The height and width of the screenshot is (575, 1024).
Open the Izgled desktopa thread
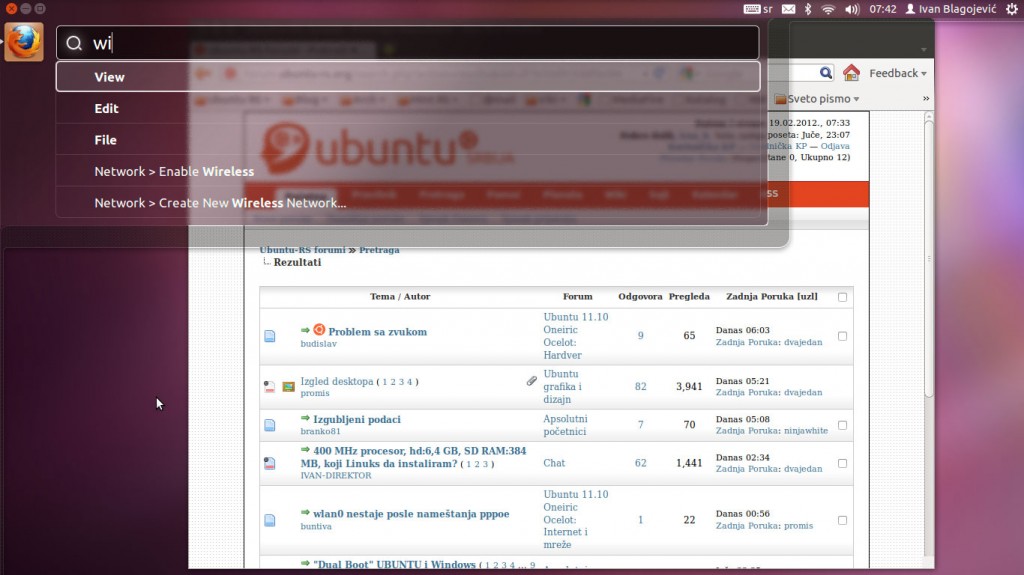click(337, 381)
